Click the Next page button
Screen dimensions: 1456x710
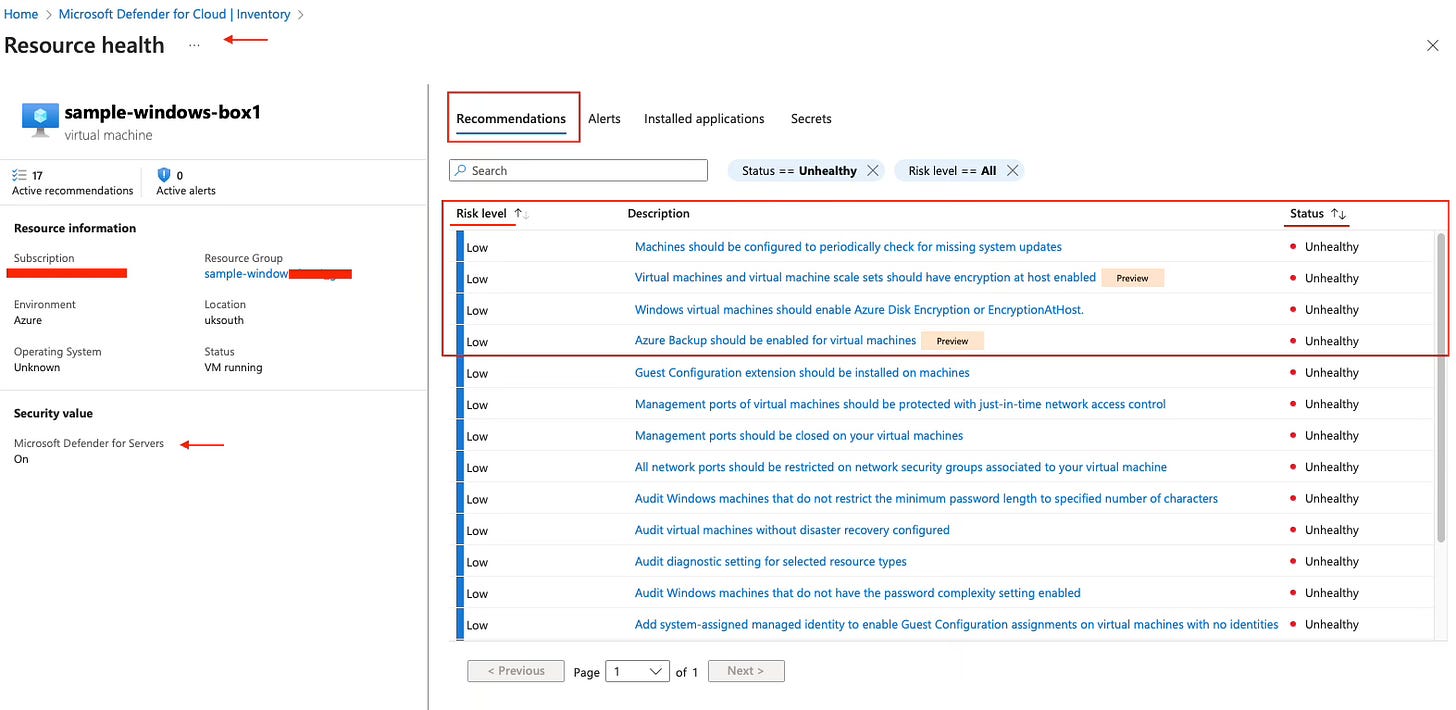(x=746, y=671)
